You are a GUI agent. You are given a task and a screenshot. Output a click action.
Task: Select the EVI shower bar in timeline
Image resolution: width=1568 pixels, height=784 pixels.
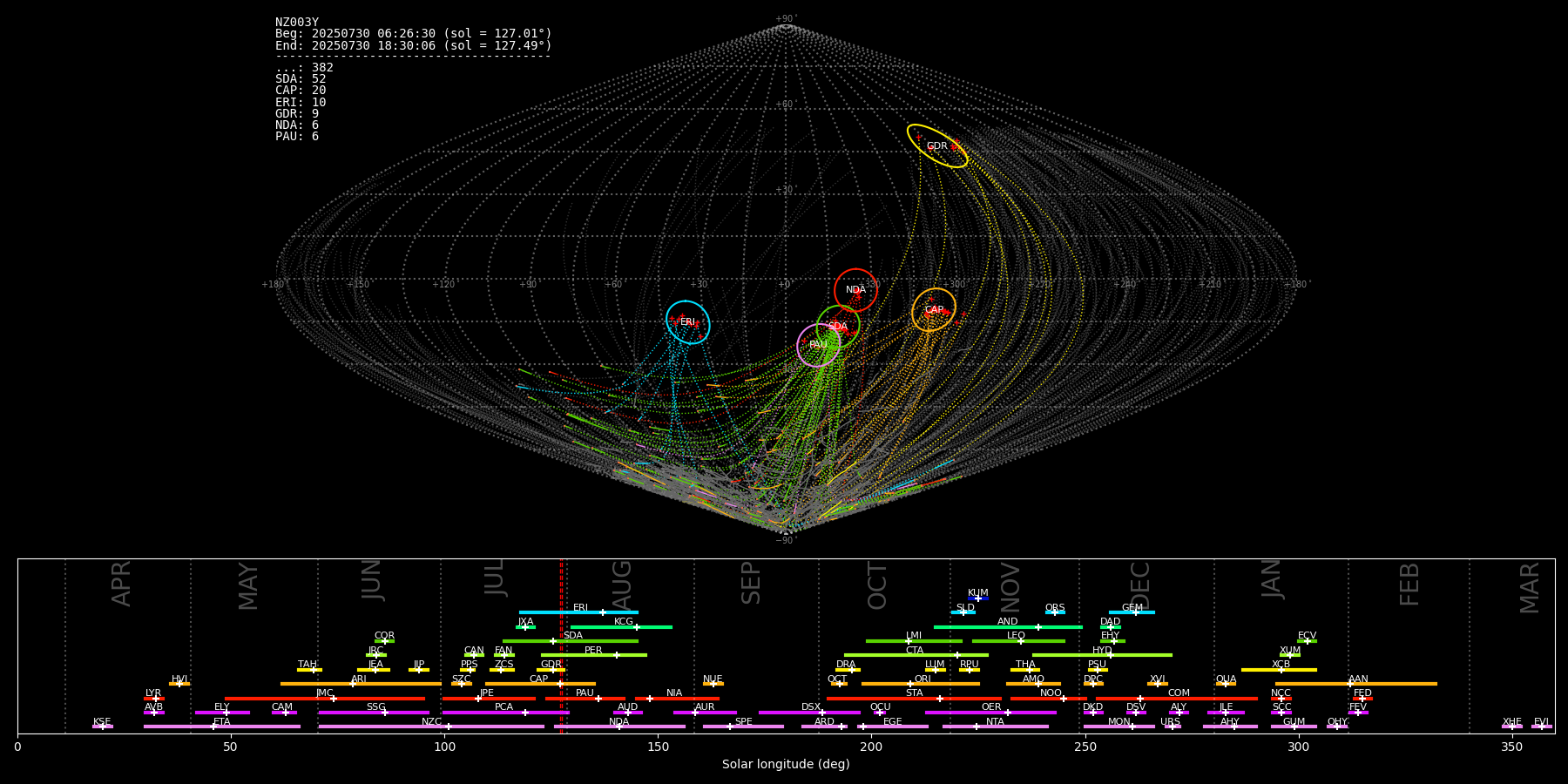[1542, 727]
